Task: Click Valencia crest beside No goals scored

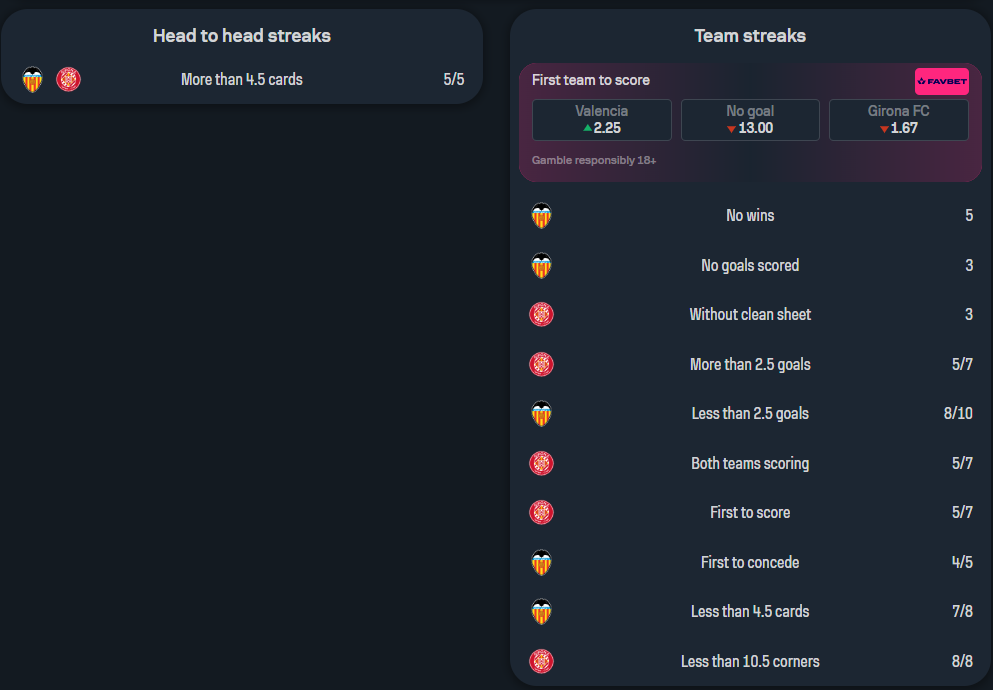Action: (x=541, y=265)
